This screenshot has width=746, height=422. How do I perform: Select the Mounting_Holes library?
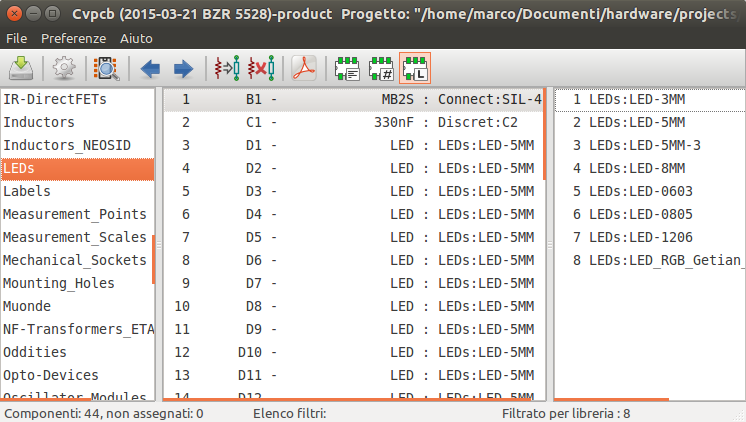pyautogui.click(x=78, y=283)
